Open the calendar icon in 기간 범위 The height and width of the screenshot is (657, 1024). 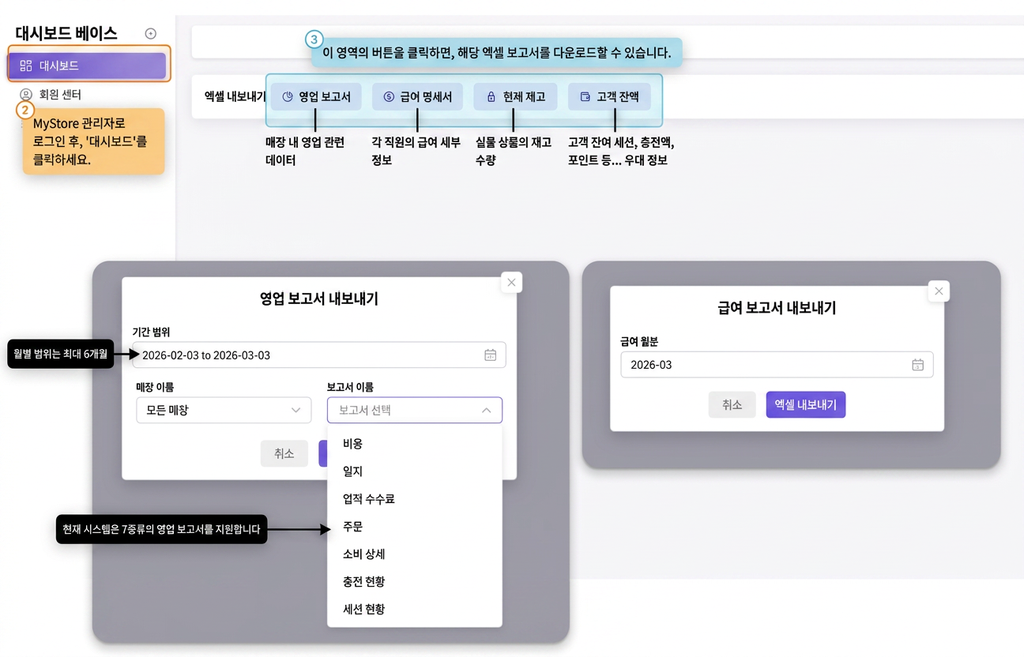490,355
